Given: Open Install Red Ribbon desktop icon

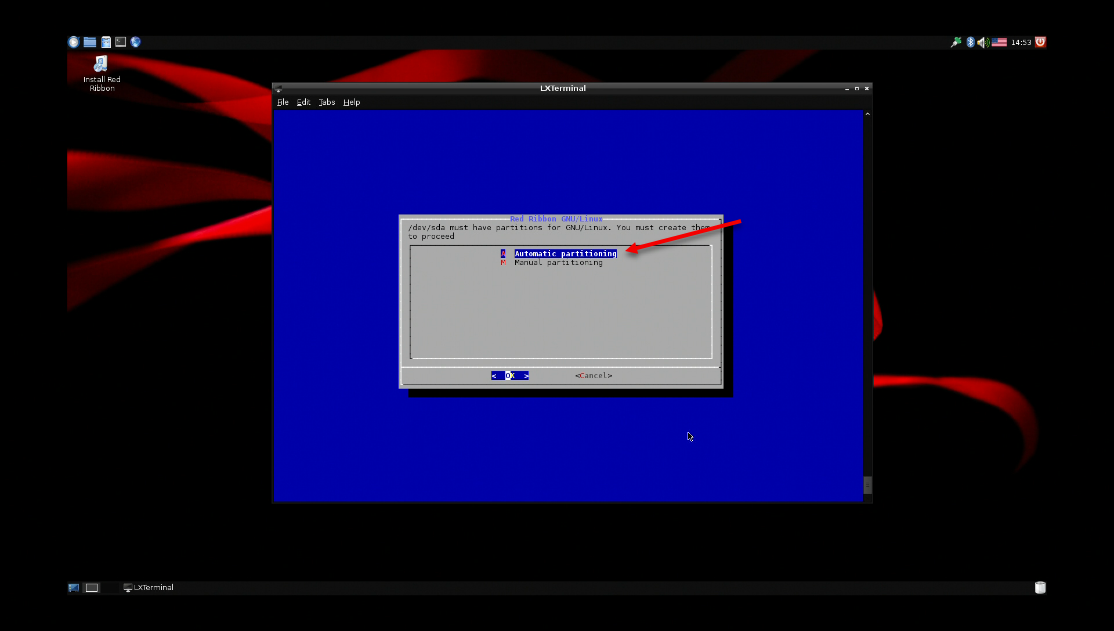Looking at the screenshot, I should pyautogui.click(x=102, y=74).
